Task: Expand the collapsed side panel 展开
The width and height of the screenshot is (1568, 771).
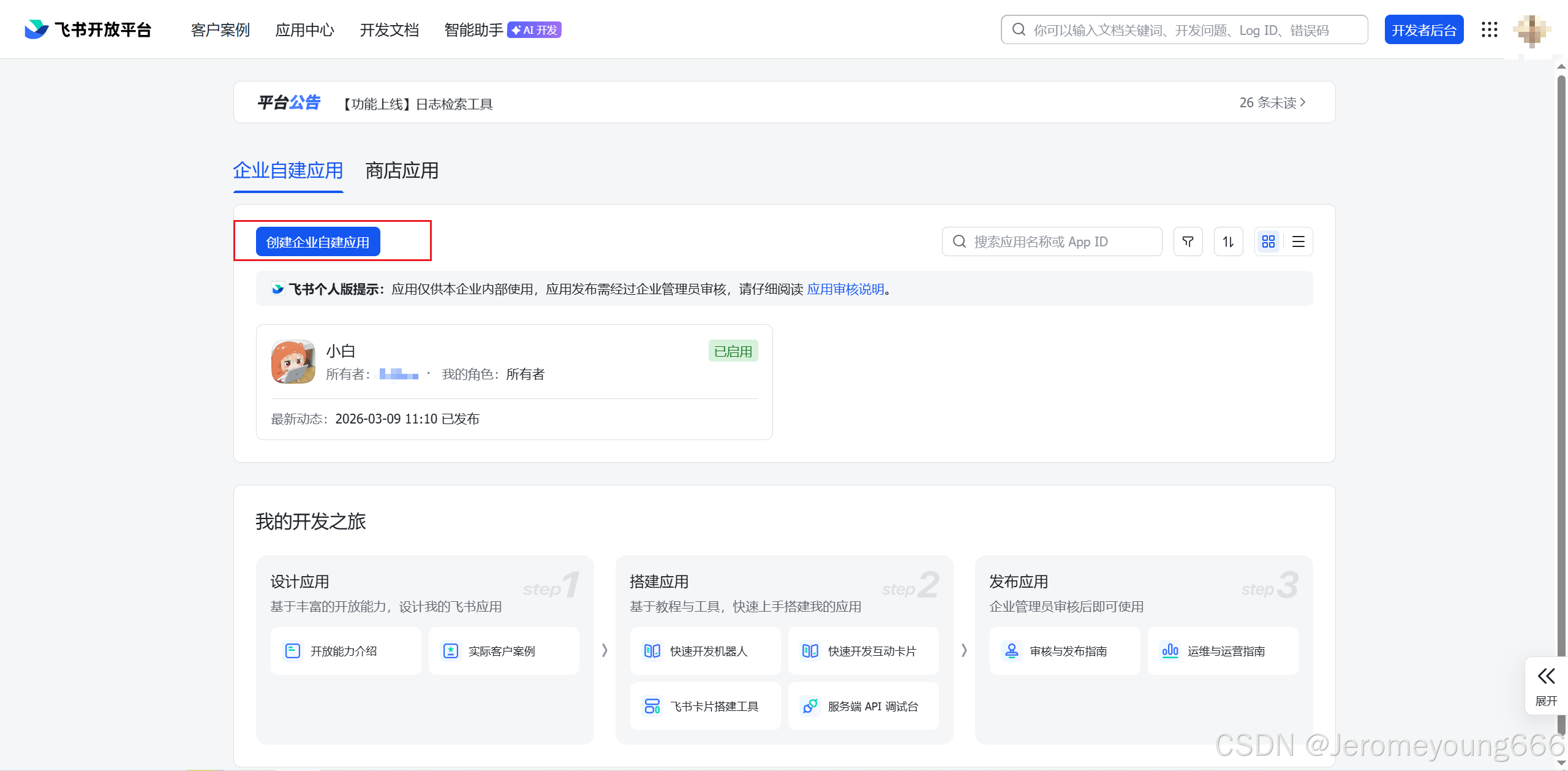Action: coord(1545,685)
